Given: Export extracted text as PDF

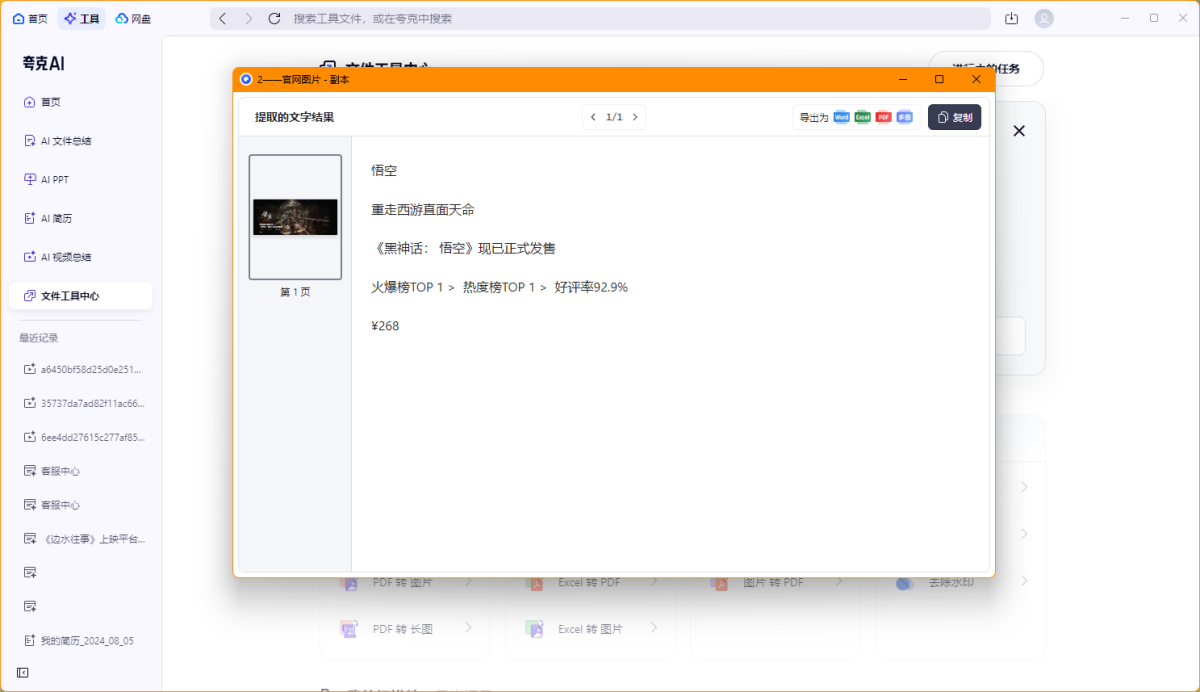Looking at the screenshot, I should point(883,117).
